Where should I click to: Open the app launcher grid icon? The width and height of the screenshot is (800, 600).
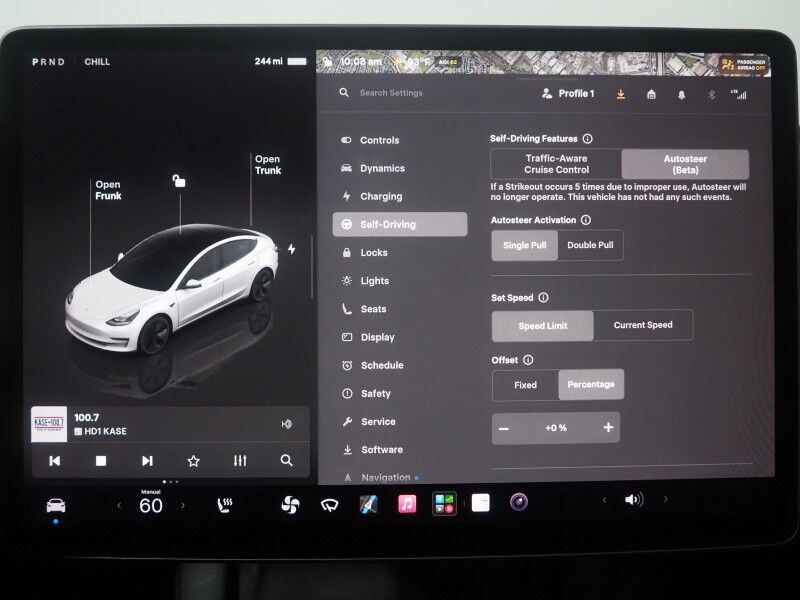click(x=444, y=504)
